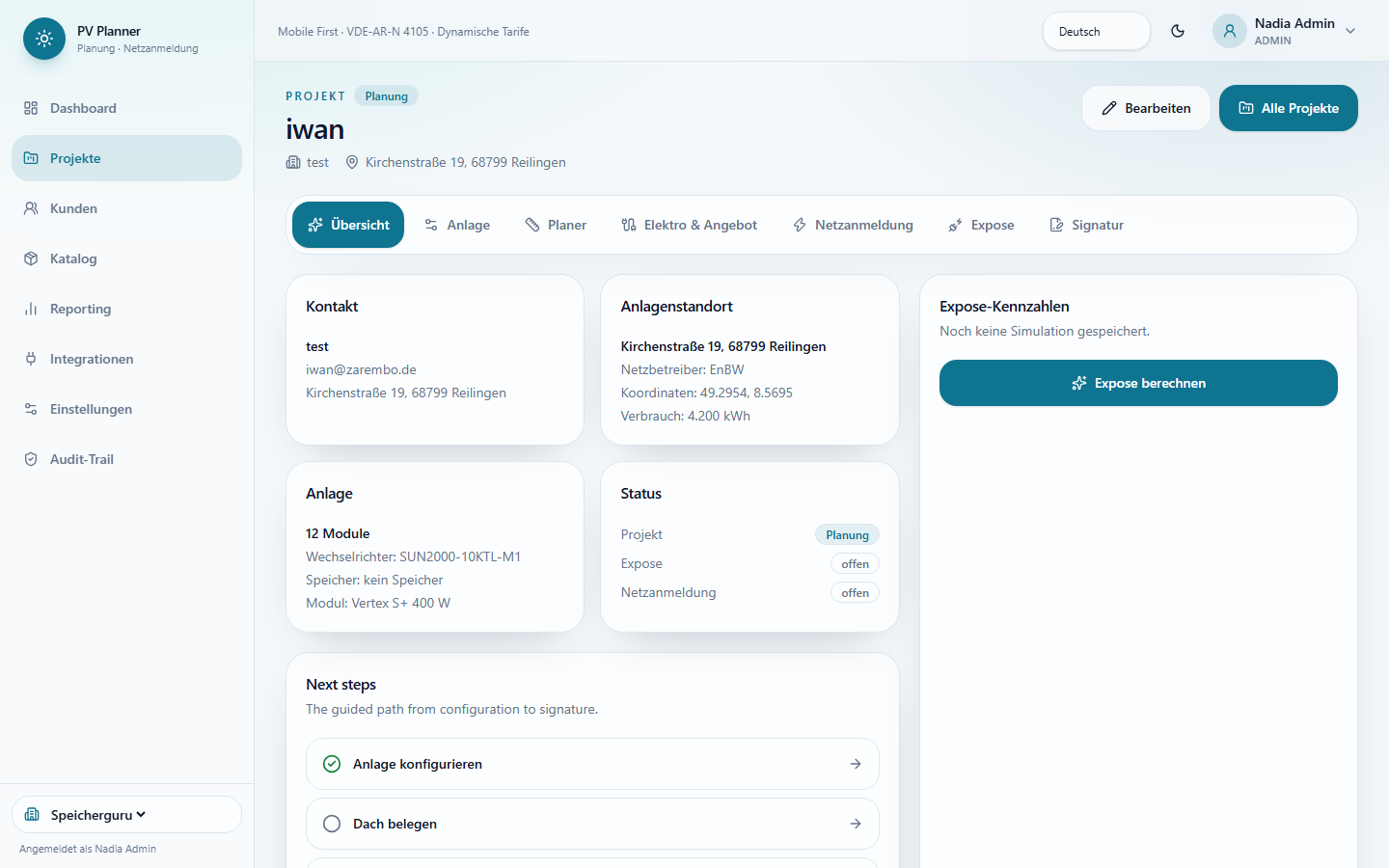Screen dimensions: 1389x868
Task: Click the Planung status badge in the Status card
Action: (847, 535)
